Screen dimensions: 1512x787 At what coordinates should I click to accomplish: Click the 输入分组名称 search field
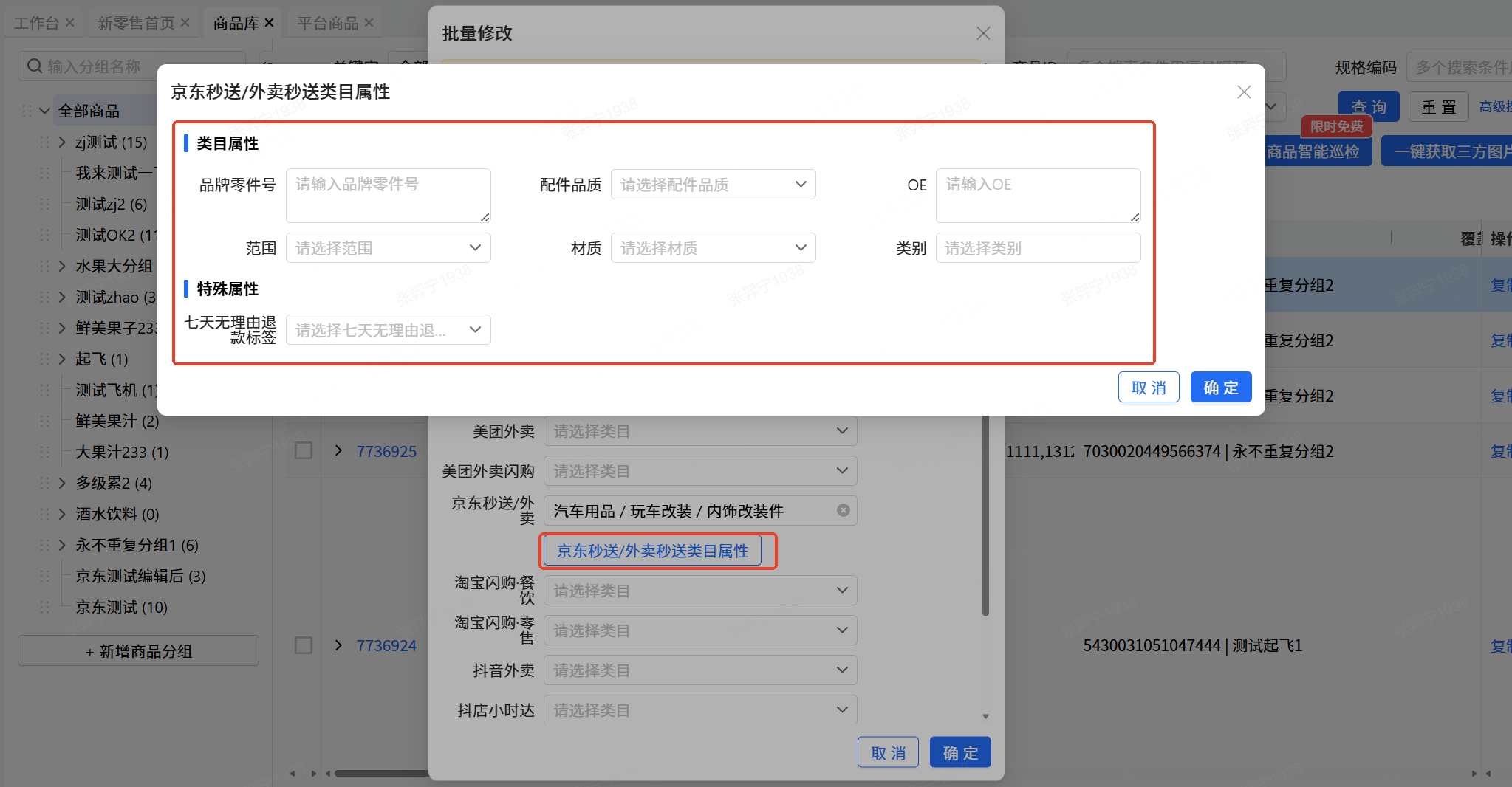coord(131,66)
